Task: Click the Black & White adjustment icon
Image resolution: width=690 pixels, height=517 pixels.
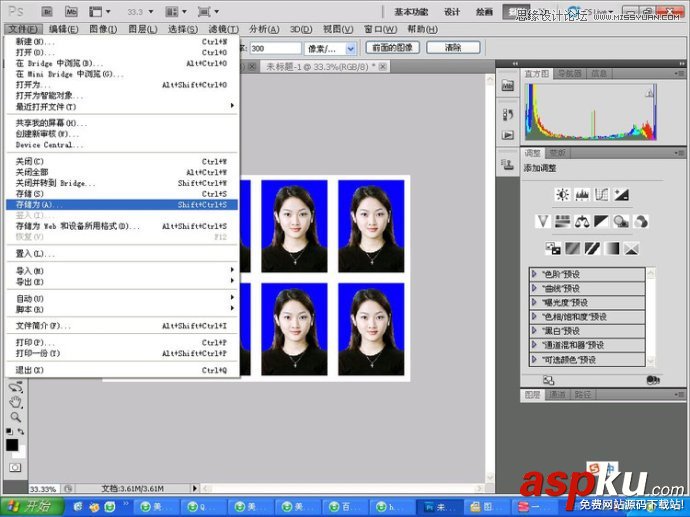Action: point(601,221)
